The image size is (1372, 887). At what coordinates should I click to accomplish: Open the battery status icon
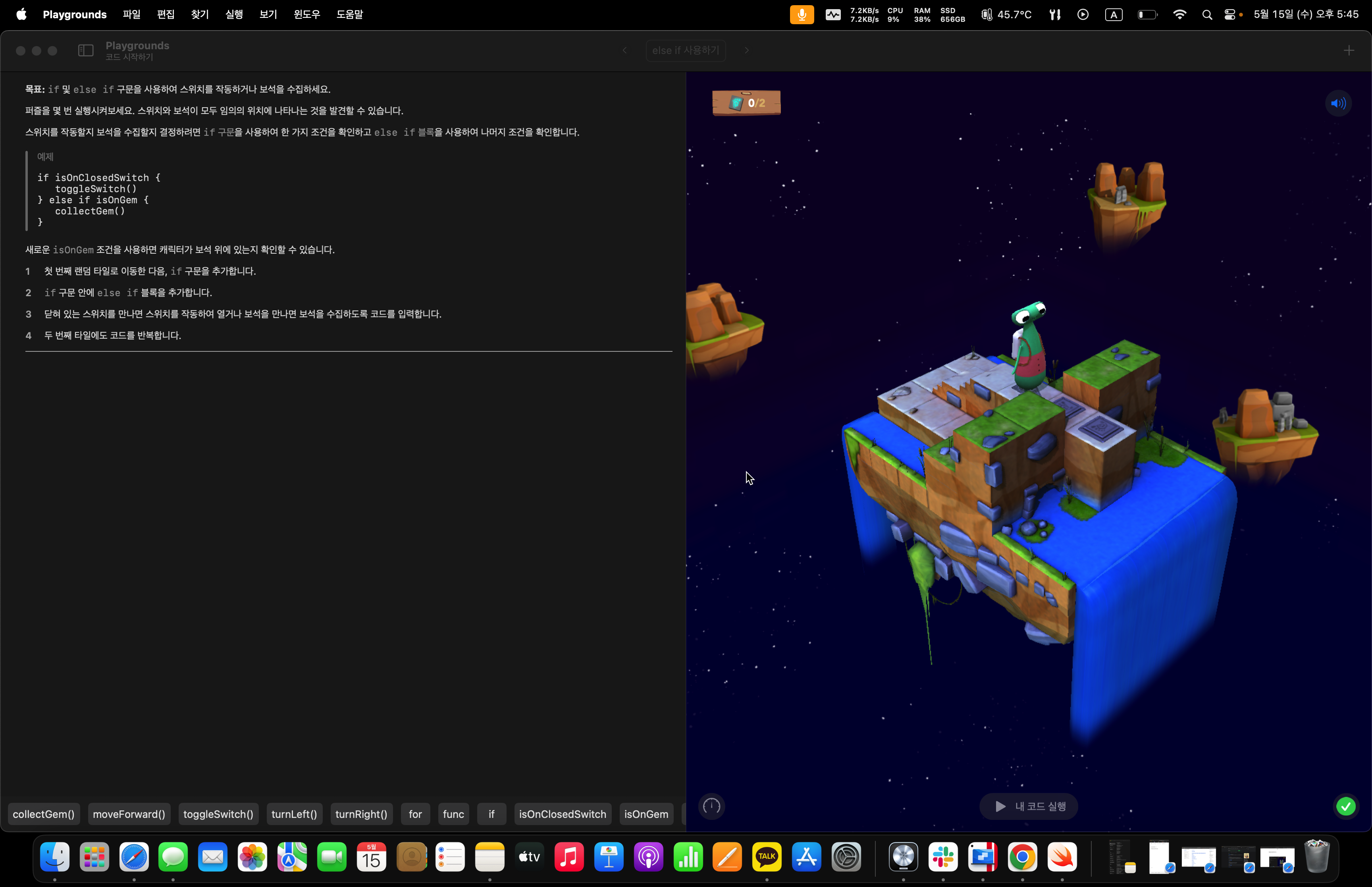[1147, 15]
